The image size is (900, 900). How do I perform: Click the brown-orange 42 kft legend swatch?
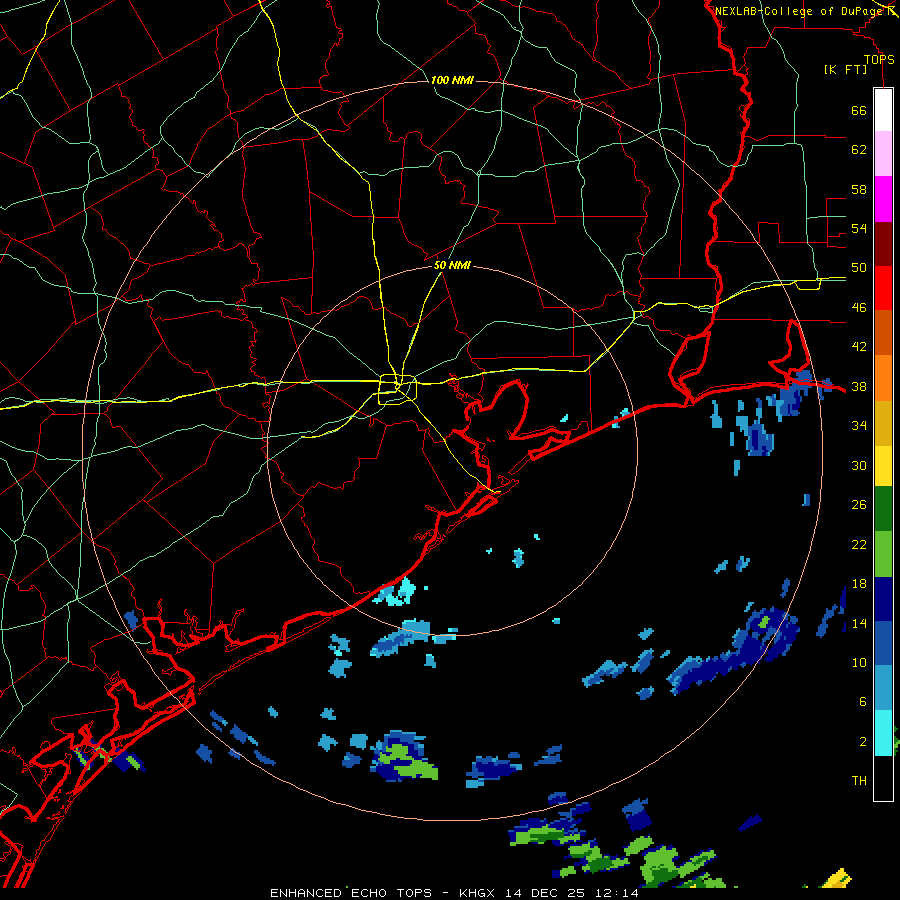point(883,333)
